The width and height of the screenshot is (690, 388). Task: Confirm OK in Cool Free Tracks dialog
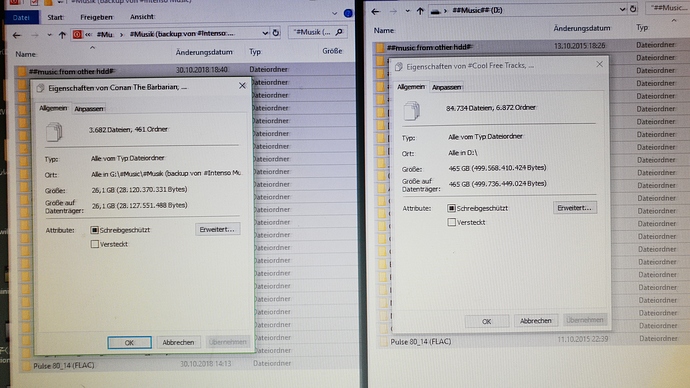(x=487, y=322)
